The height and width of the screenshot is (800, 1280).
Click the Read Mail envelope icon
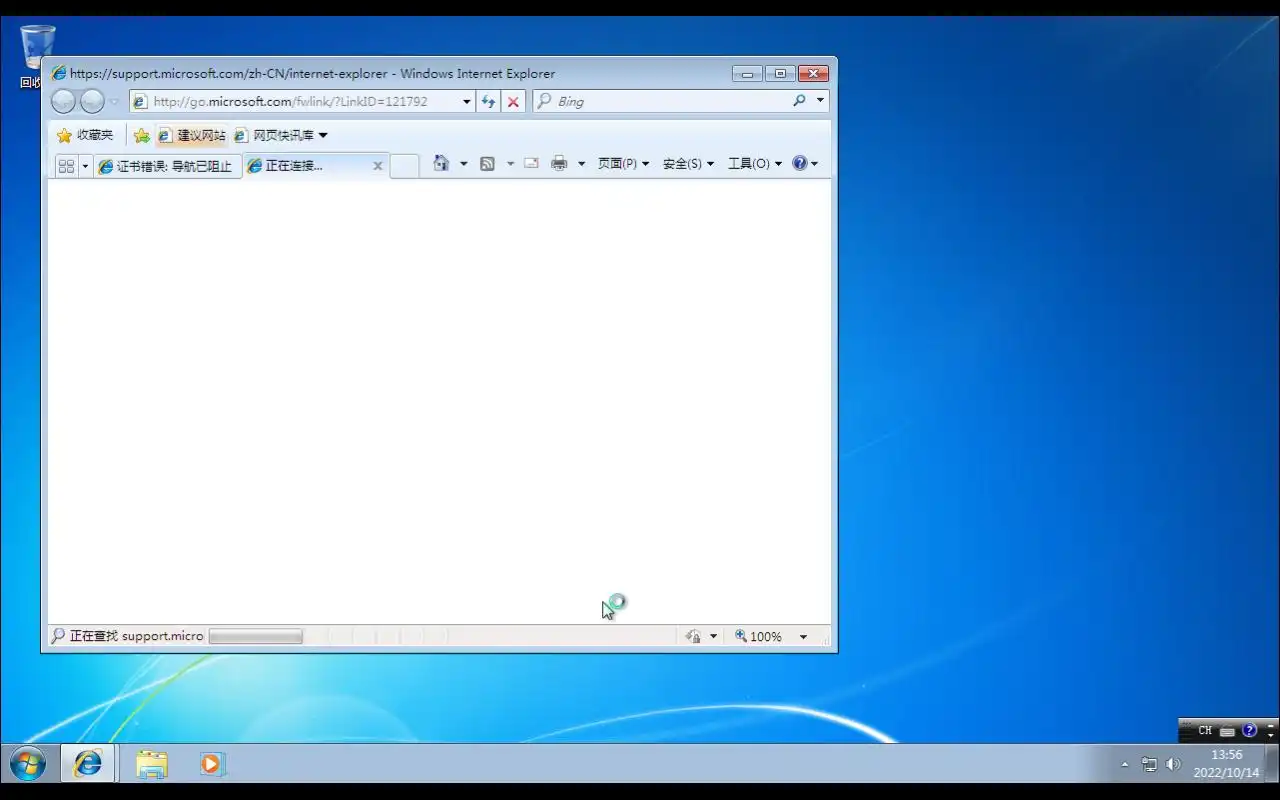coord(531,163)
